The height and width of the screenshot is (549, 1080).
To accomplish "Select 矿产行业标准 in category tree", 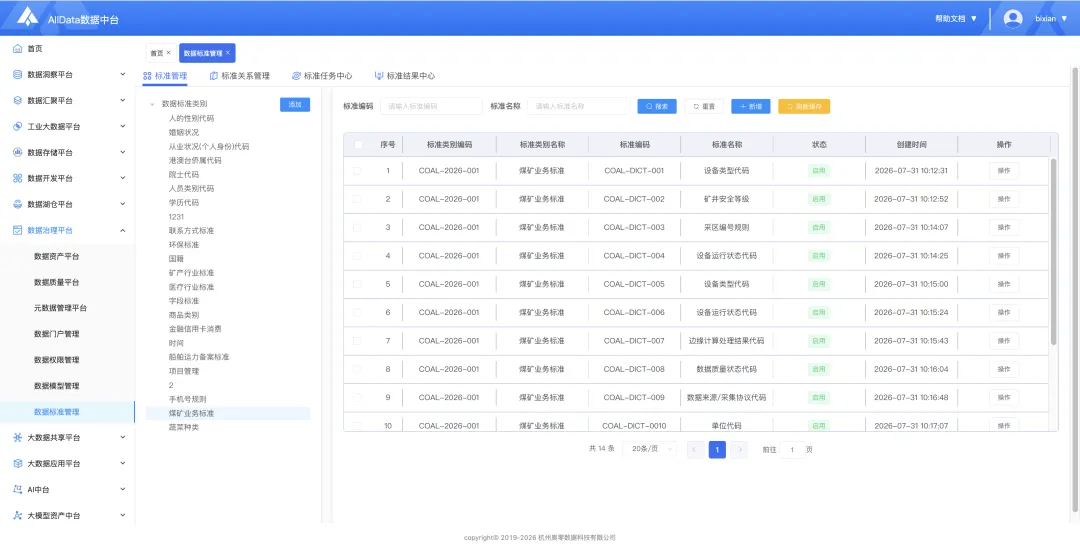I will pyautogui.click(x=191, y=273).
